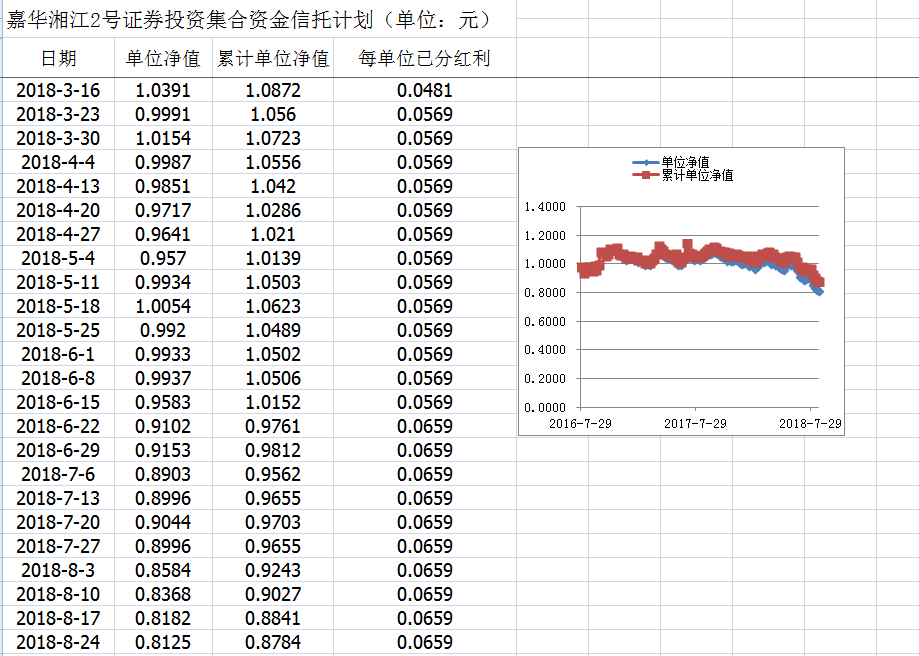The height and width of the screenshot is (656, 919).
Task: Select date cell 2018-7-27
Action: [59, 547]
